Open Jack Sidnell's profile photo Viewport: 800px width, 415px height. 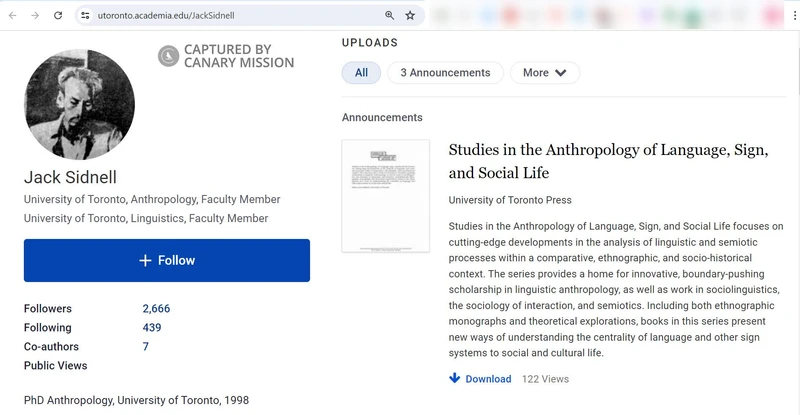(x=80, y=104)
